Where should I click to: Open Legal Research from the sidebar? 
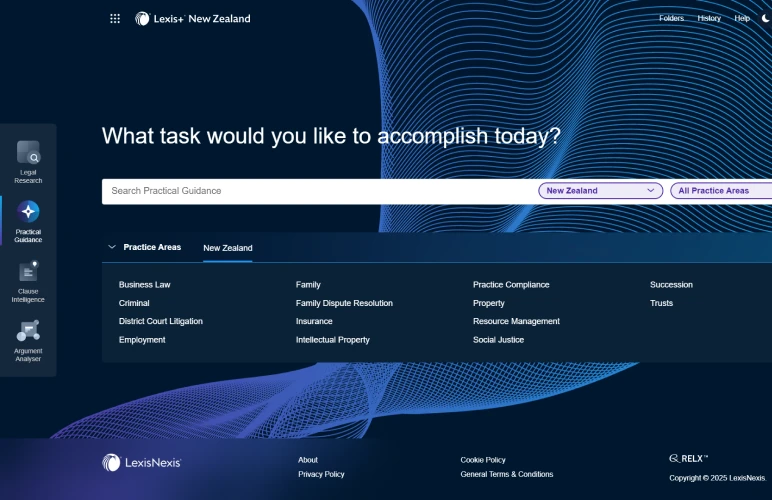tap(28, 162)
